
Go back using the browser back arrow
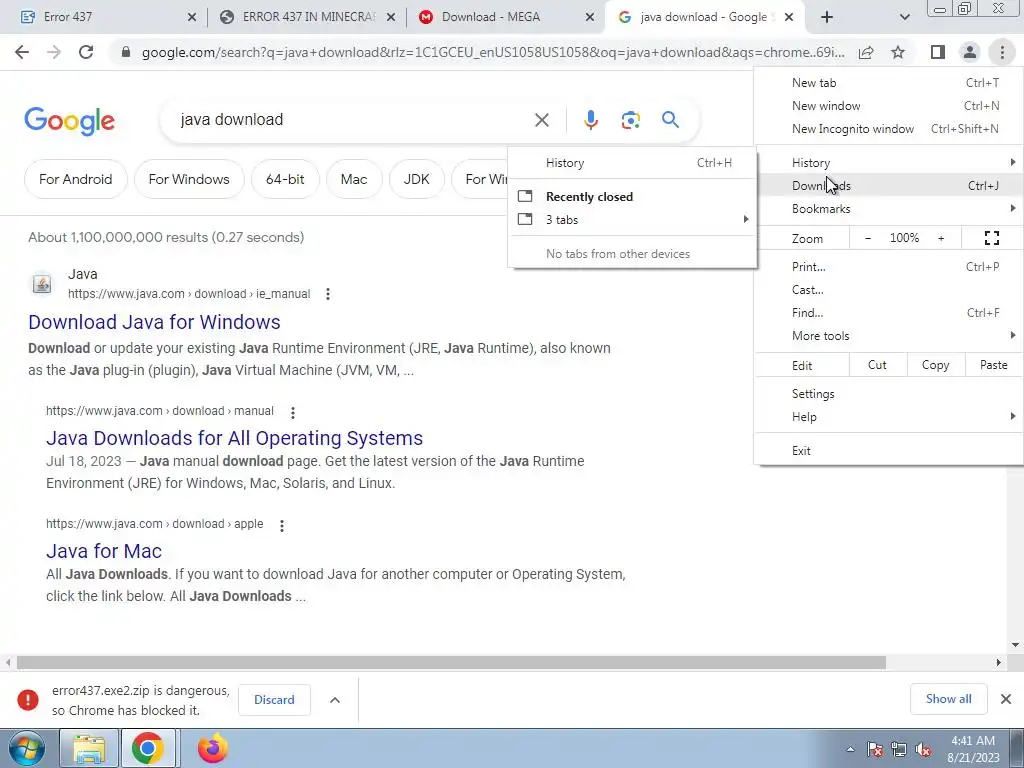coord(22,52)
